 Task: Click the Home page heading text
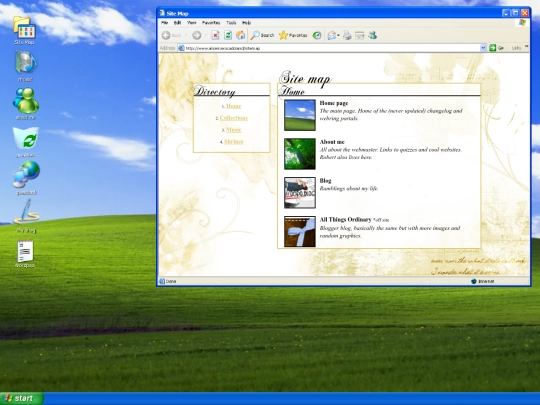pos(334,103)
